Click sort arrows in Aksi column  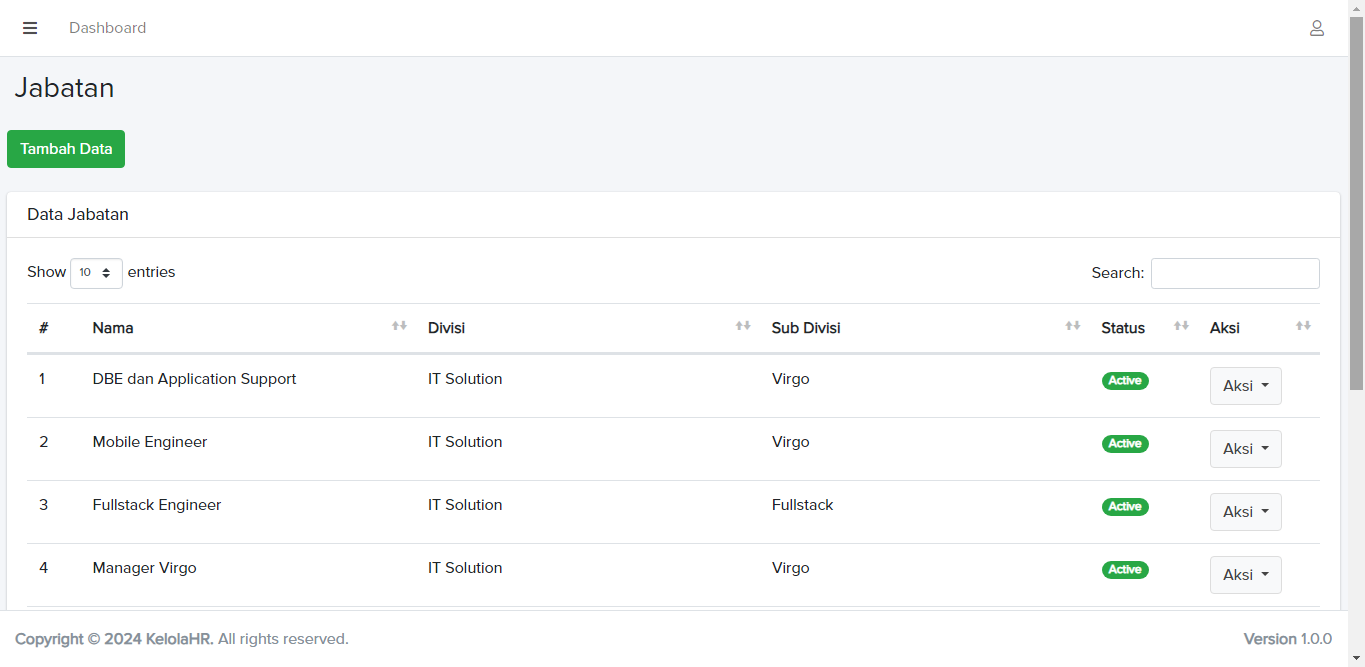click(x=1303, y=326)
